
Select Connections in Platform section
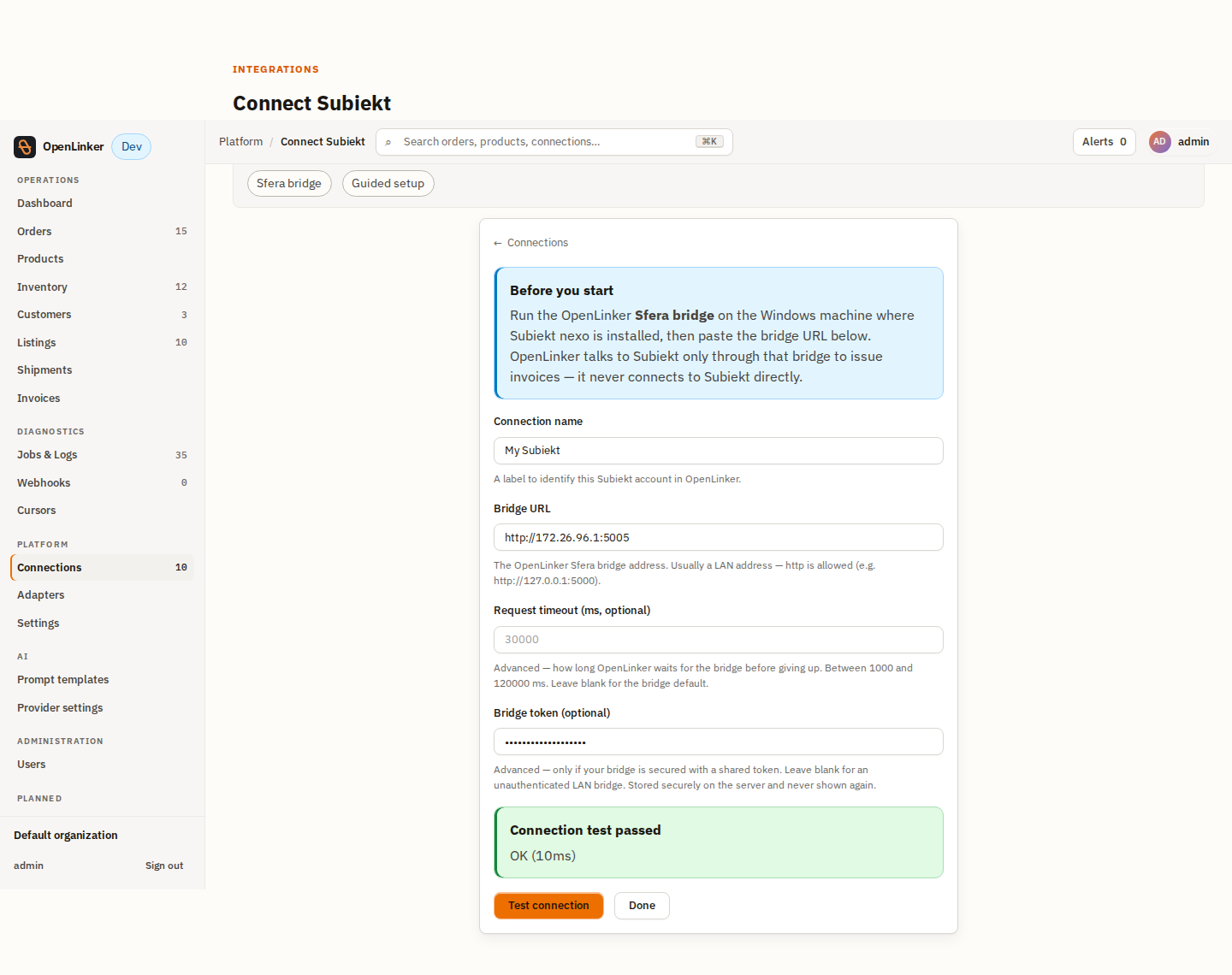click(103, 568)
